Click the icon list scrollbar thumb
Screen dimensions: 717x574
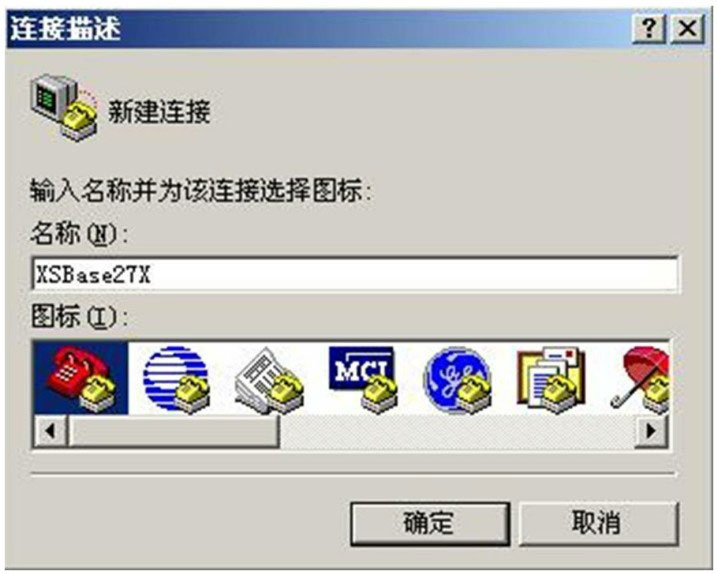point(173,431)
